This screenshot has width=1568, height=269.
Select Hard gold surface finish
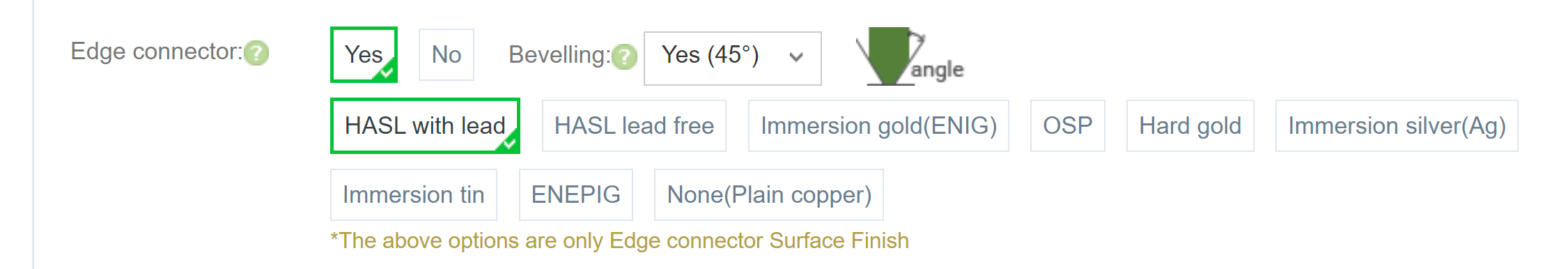(1190, 125)
